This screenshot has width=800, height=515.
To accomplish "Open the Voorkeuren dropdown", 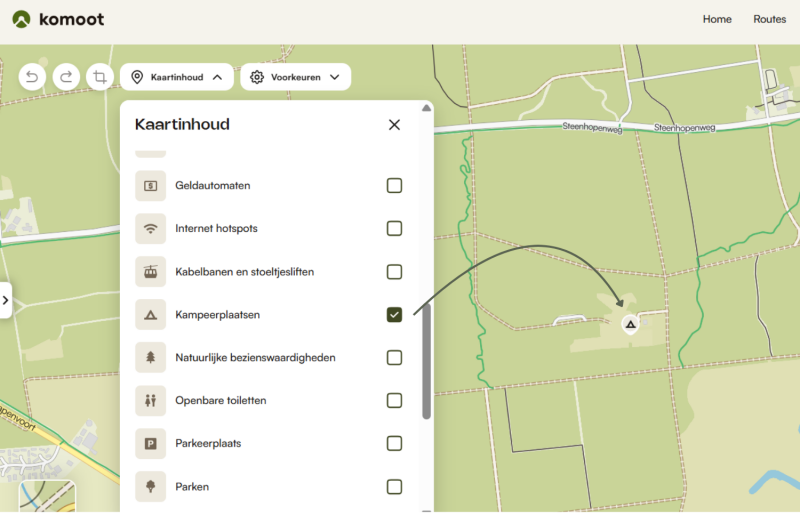I will point(295,77).
